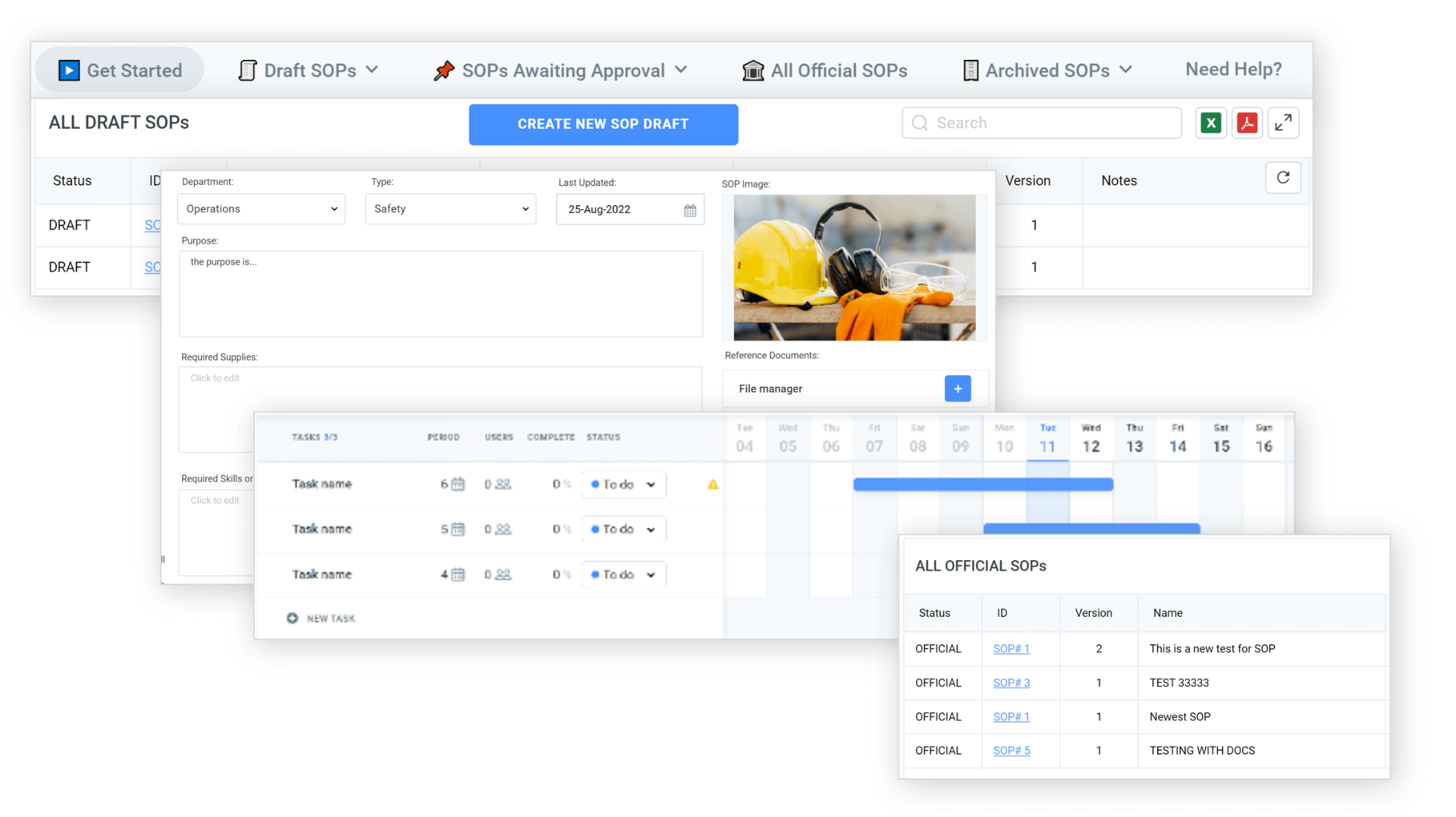
Task: Select Tue 11 in the timeline
Action: tap(1047, 439)
